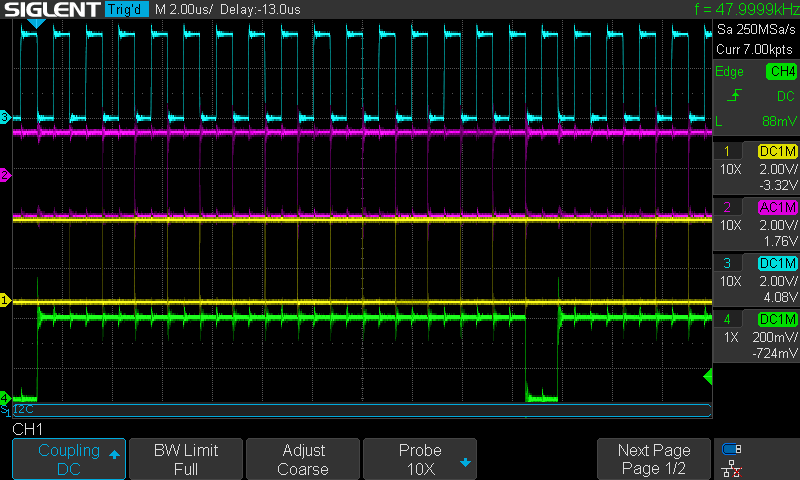Click the USB drive status icon

pos(732,449)
